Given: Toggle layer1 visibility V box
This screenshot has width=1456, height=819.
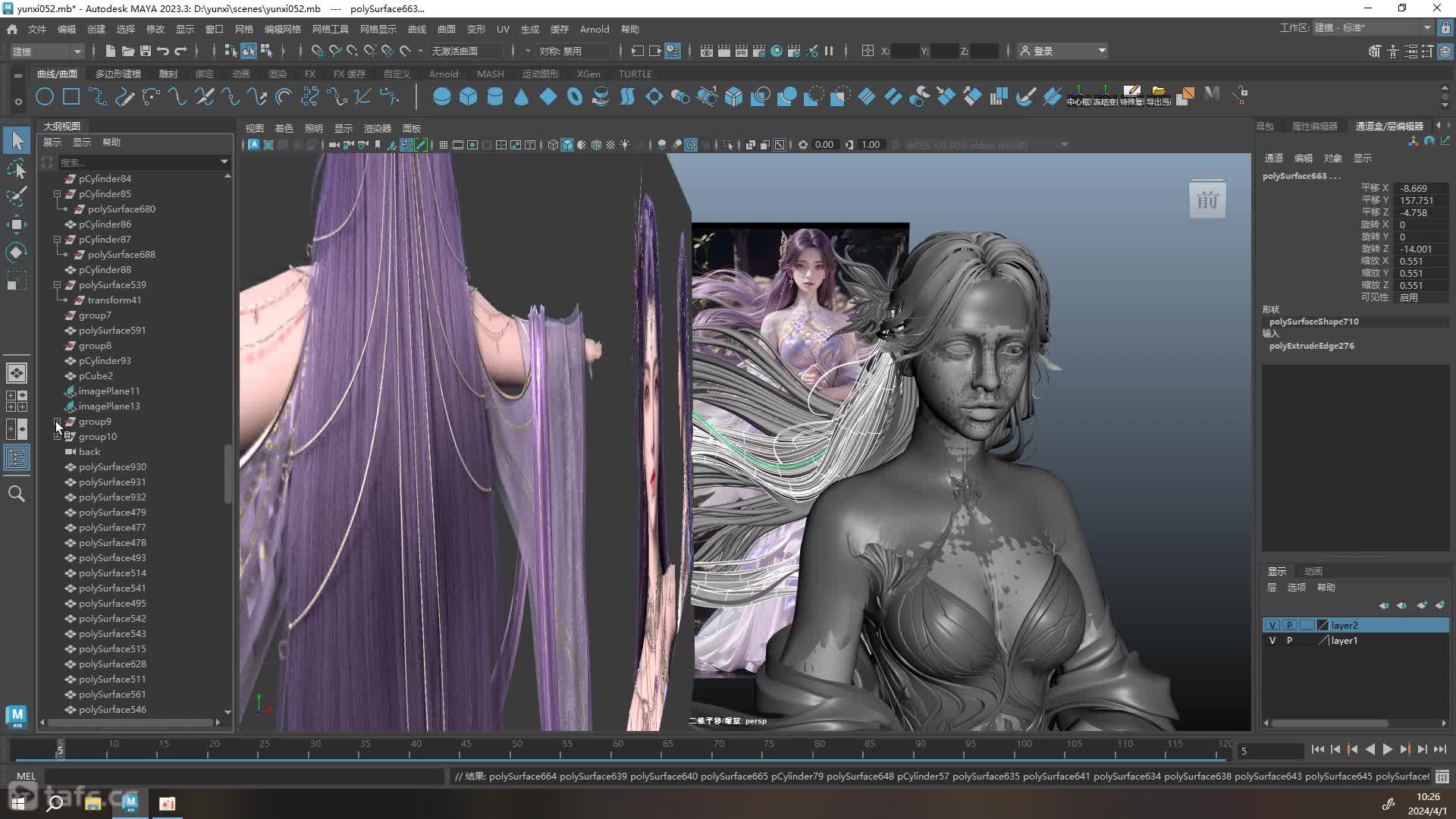Looking at the screenshot, I should coord(1272,641).
